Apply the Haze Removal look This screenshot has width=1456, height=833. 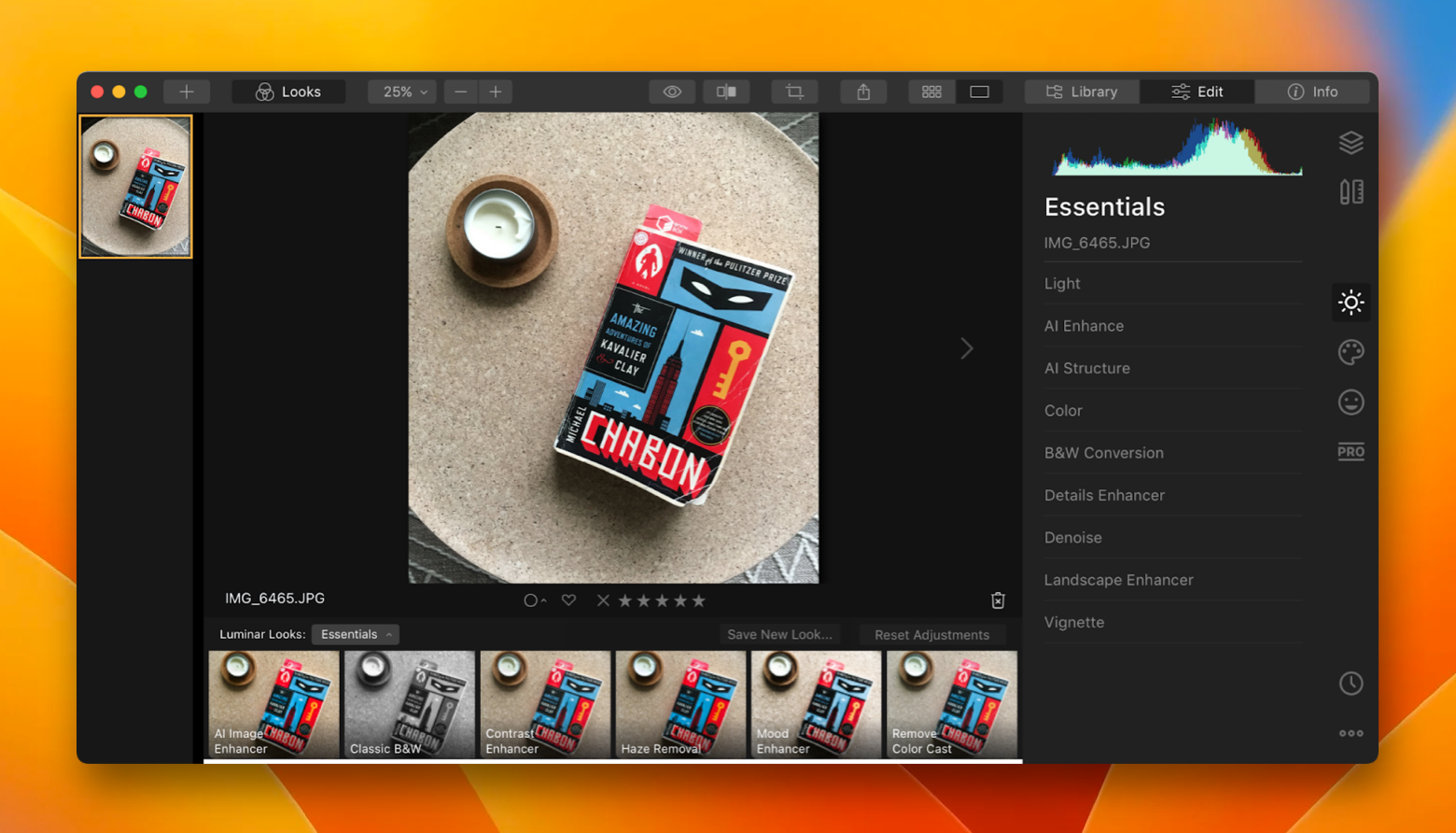(681, 704)
